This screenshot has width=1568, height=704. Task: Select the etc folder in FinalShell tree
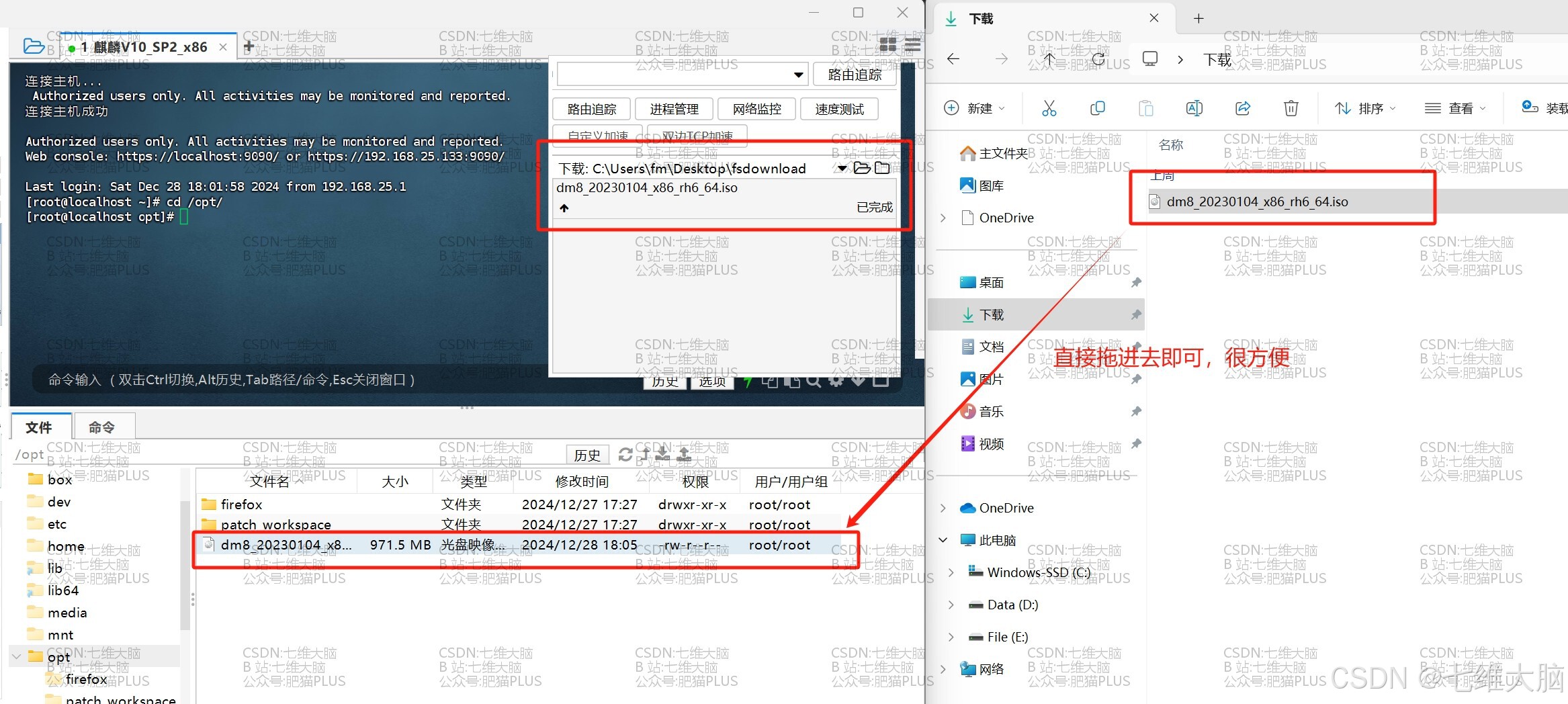coord(57,524)
